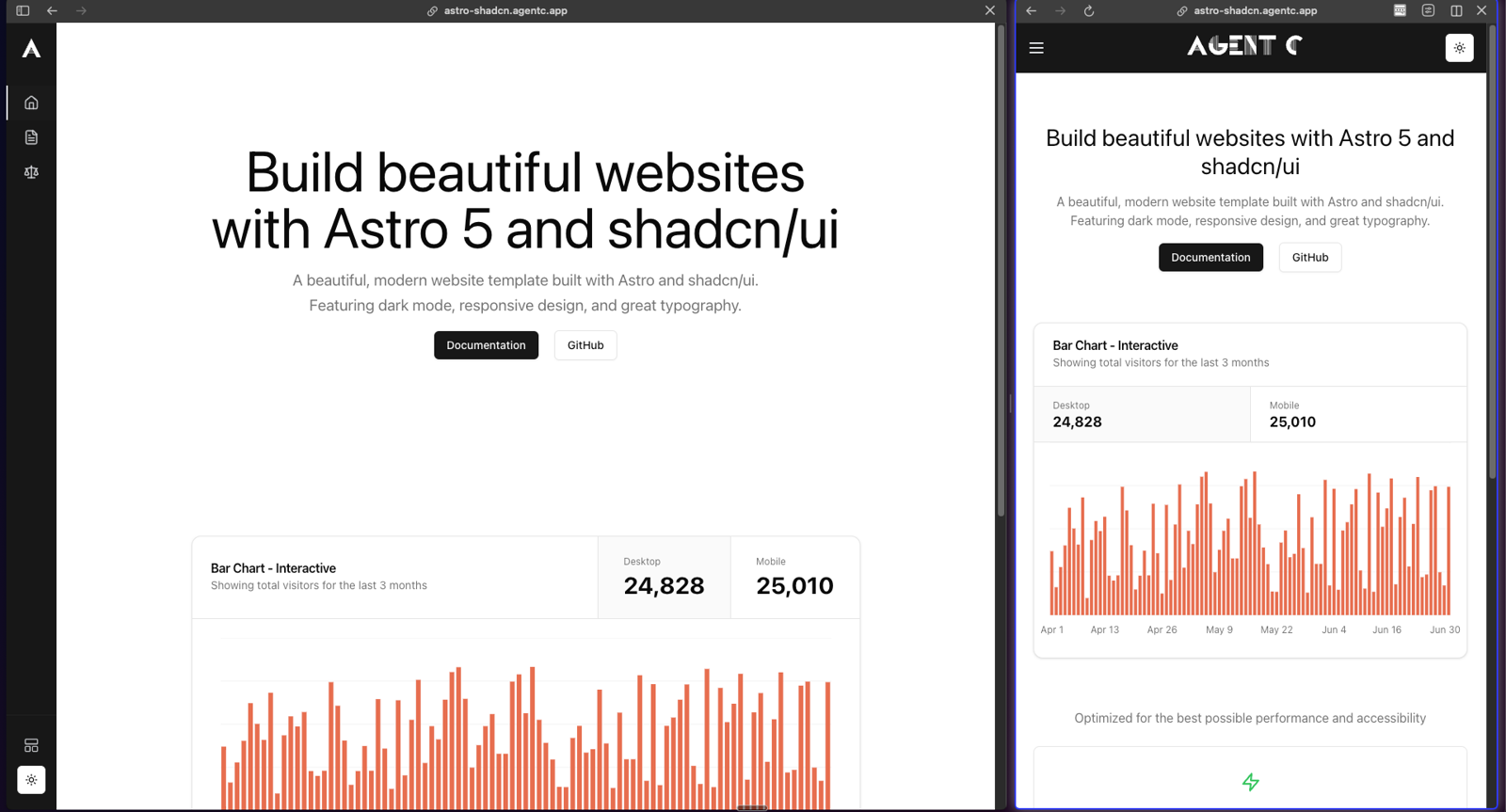Click the Documentation button in the right window
Viewport: 1506px width, 812px height.
coord(1210,257)
